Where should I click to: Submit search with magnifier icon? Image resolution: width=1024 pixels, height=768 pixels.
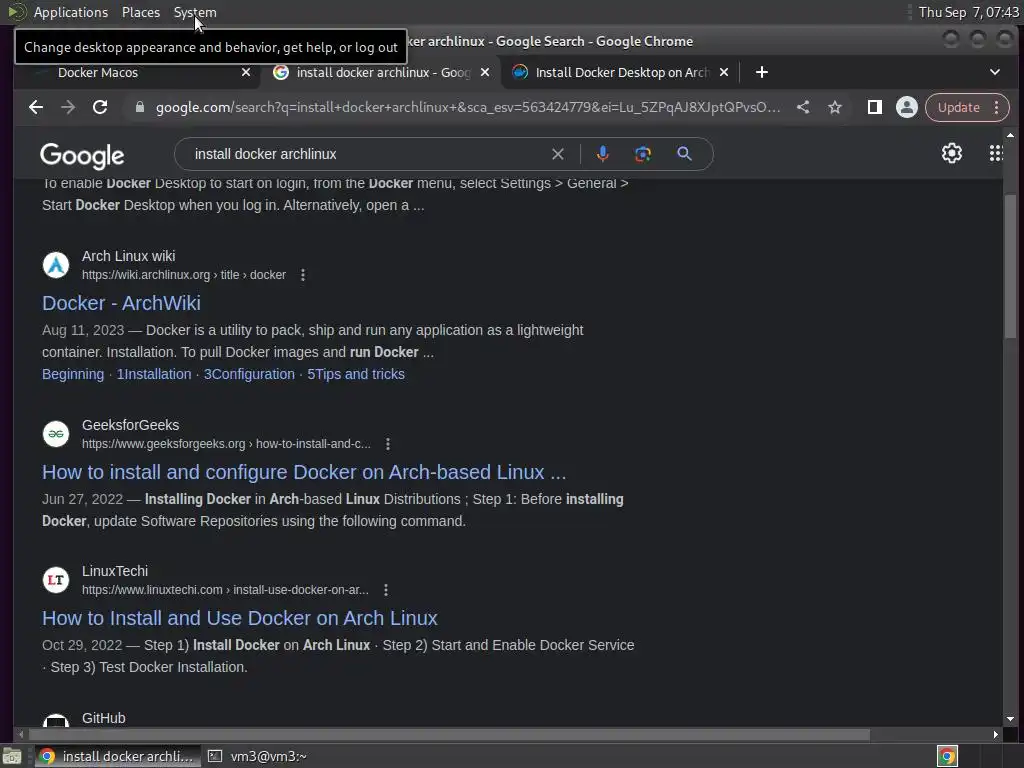tap(684, 154)
